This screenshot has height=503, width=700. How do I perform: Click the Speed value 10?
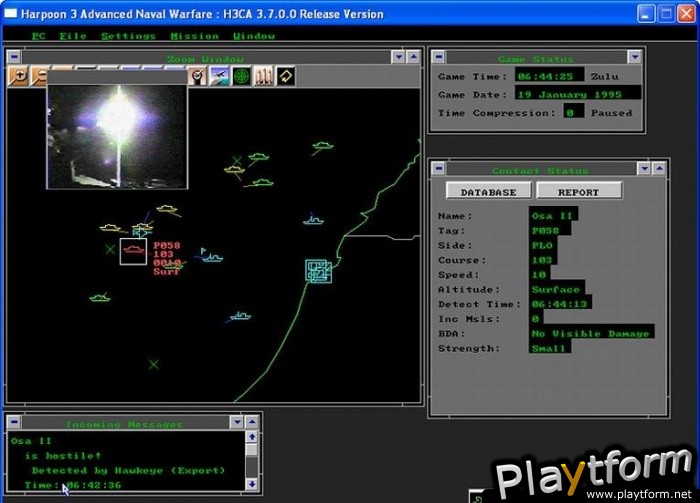(540, 274)
